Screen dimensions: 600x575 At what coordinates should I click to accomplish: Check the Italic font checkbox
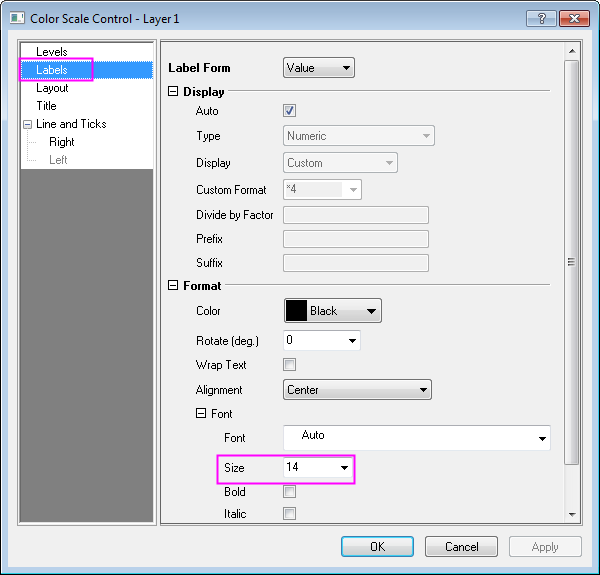tap(290, 514)
